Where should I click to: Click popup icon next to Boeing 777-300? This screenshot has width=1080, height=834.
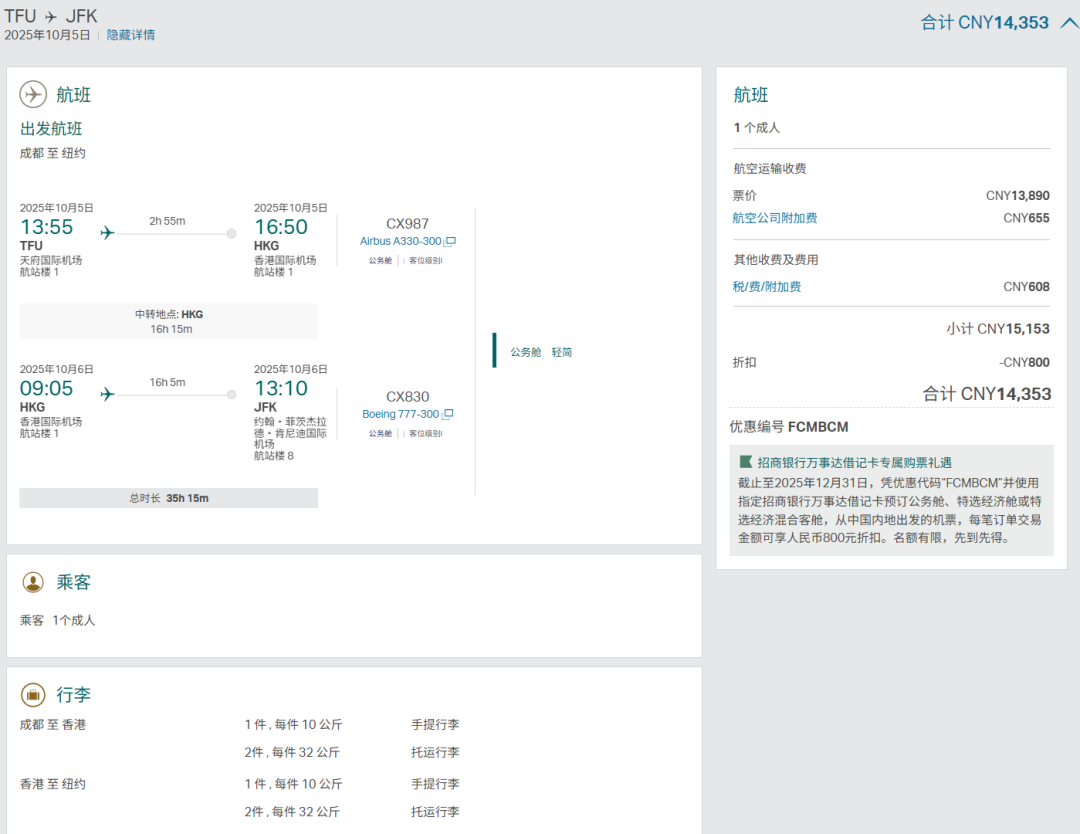[448, 414]
